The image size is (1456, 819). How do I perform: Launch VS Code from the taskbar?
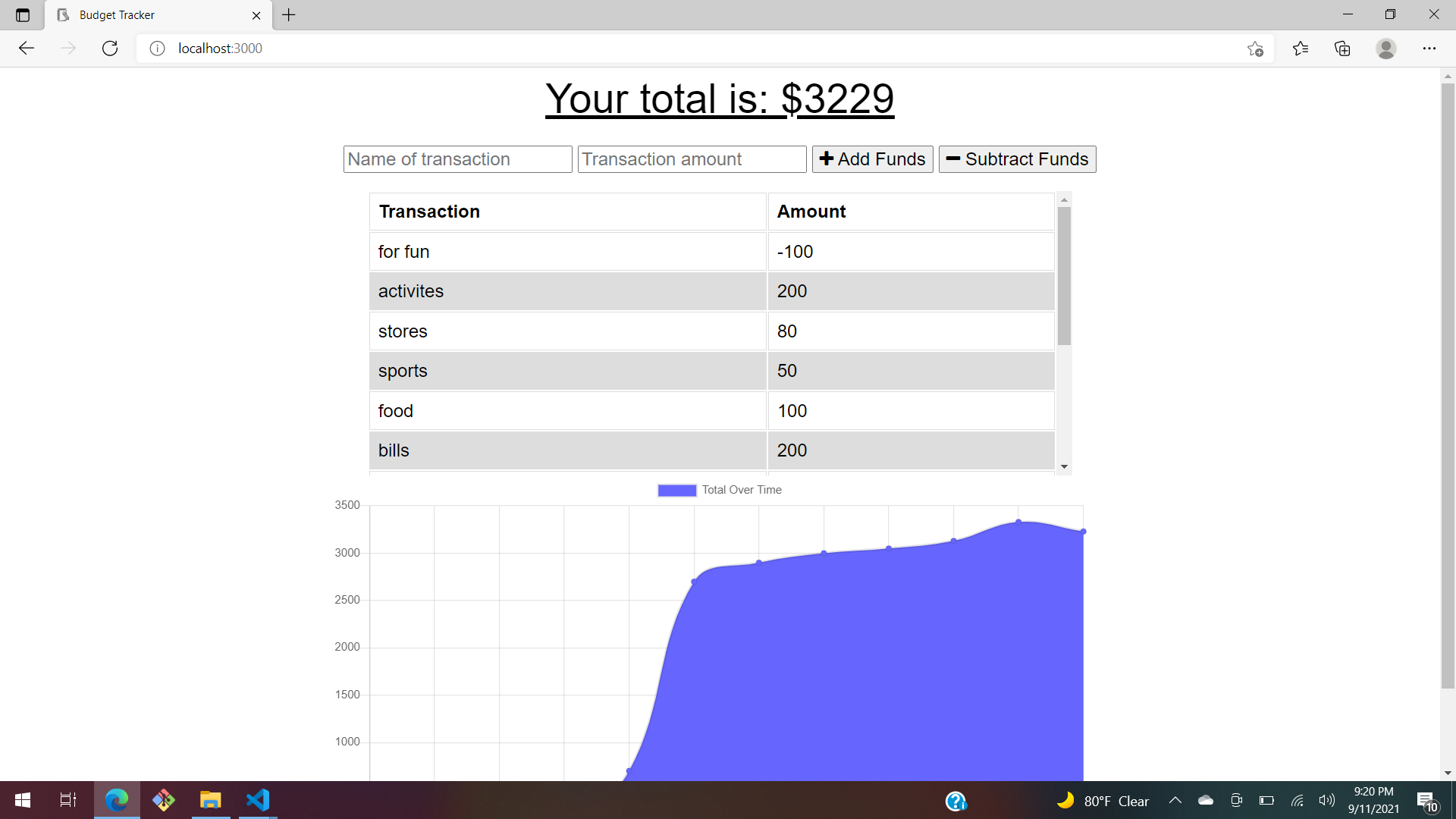(258, 800)
